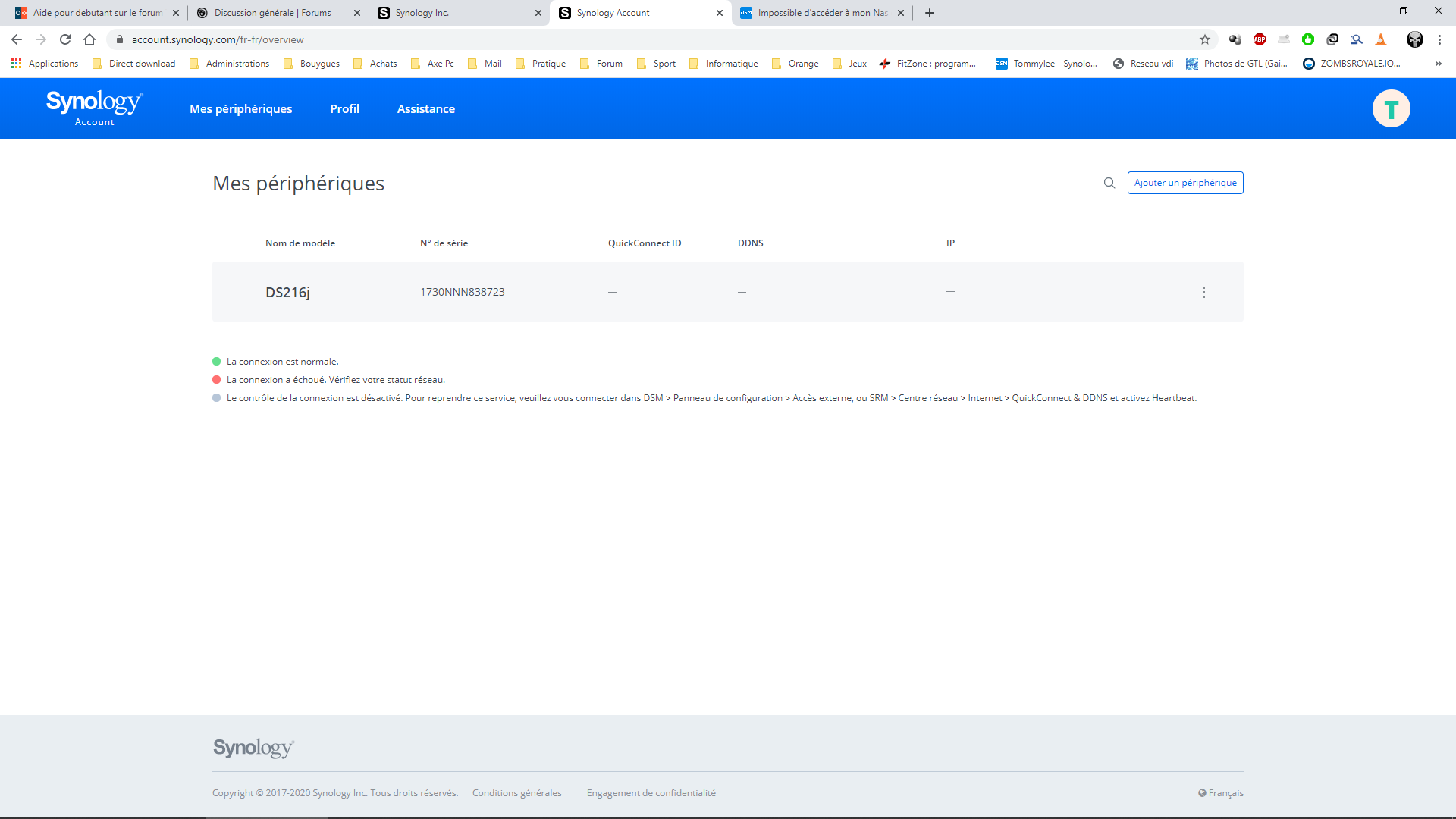
Task: Open the Orange bookmark folder
Action: (795, 64)
